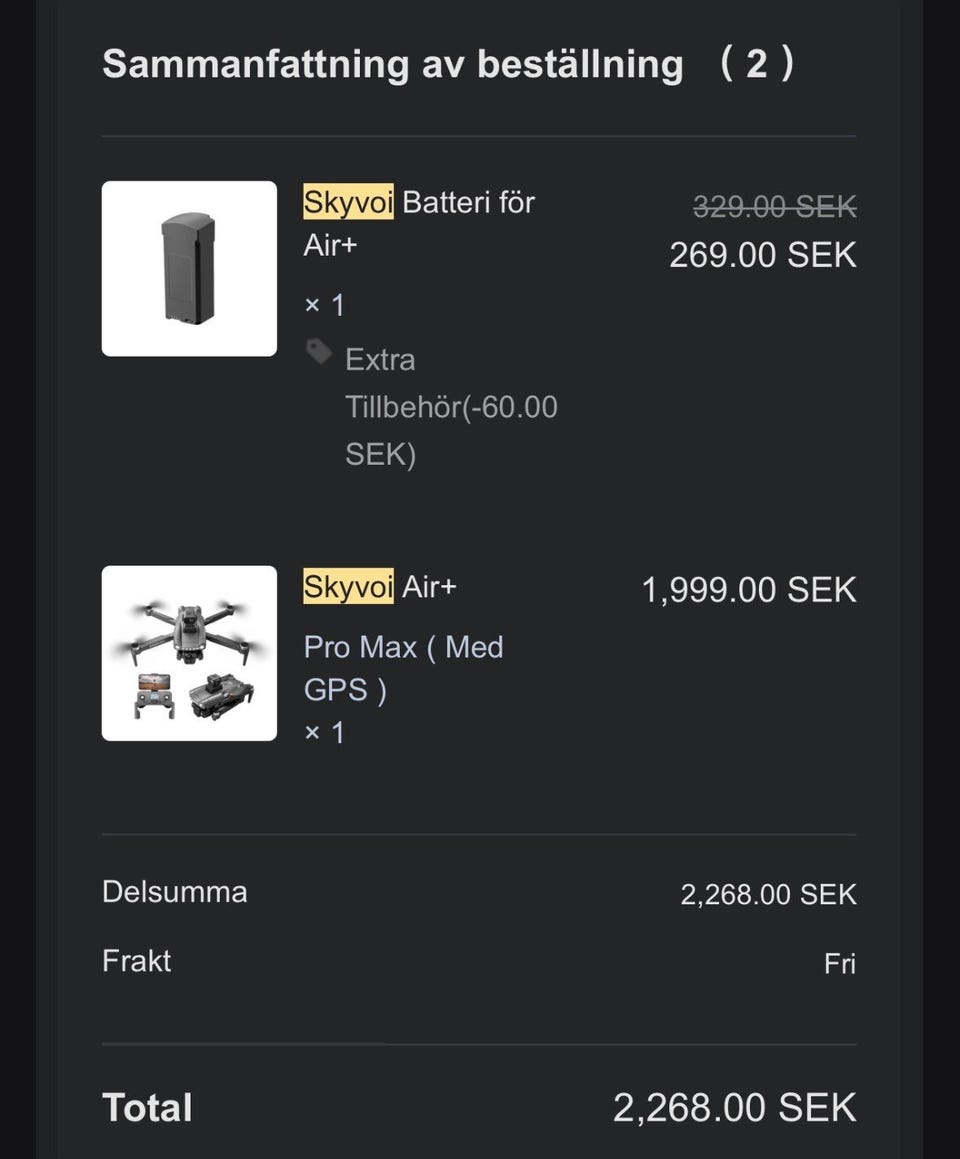Screen dimensions: 960x1159
Task: Click the discounted 269.00 SEK battery price
Action: coord(763,255)
